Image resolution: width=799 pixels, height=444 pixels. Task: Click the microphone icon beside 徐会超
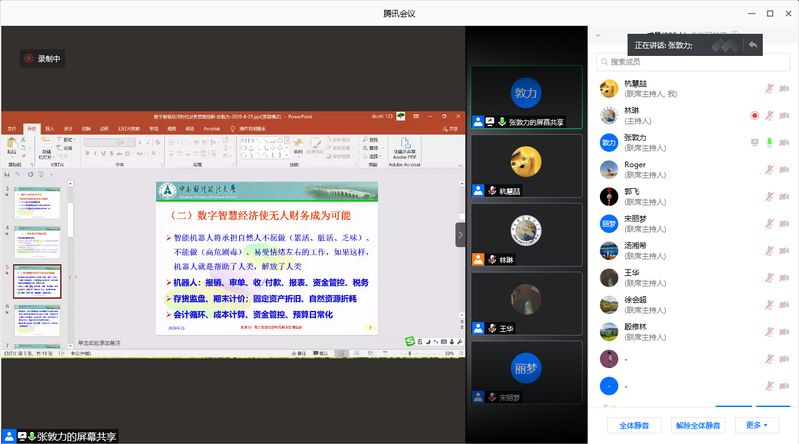(x=770, y=304)
